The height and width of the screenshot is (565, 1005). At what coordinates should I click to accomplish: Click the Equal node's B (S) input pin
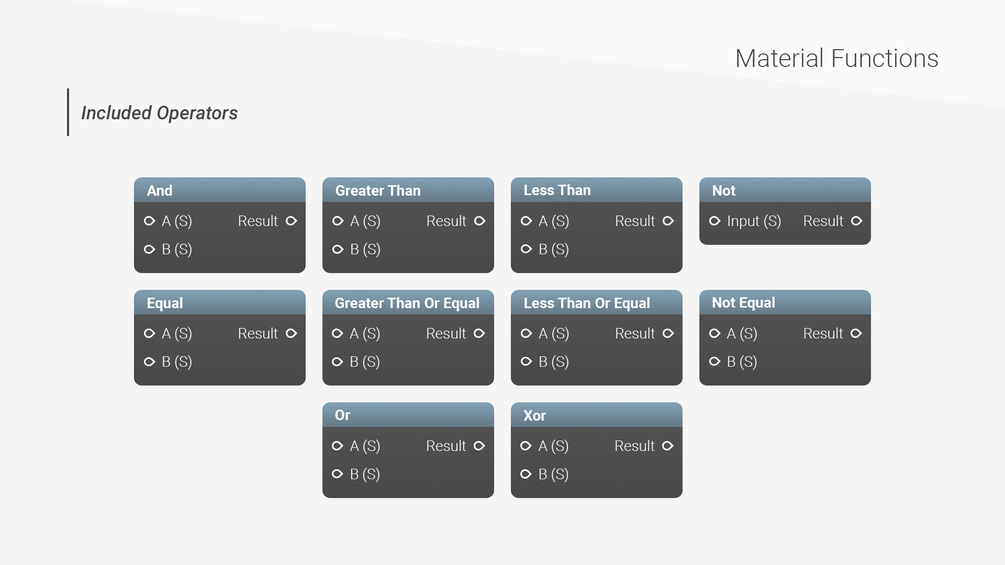150,362
